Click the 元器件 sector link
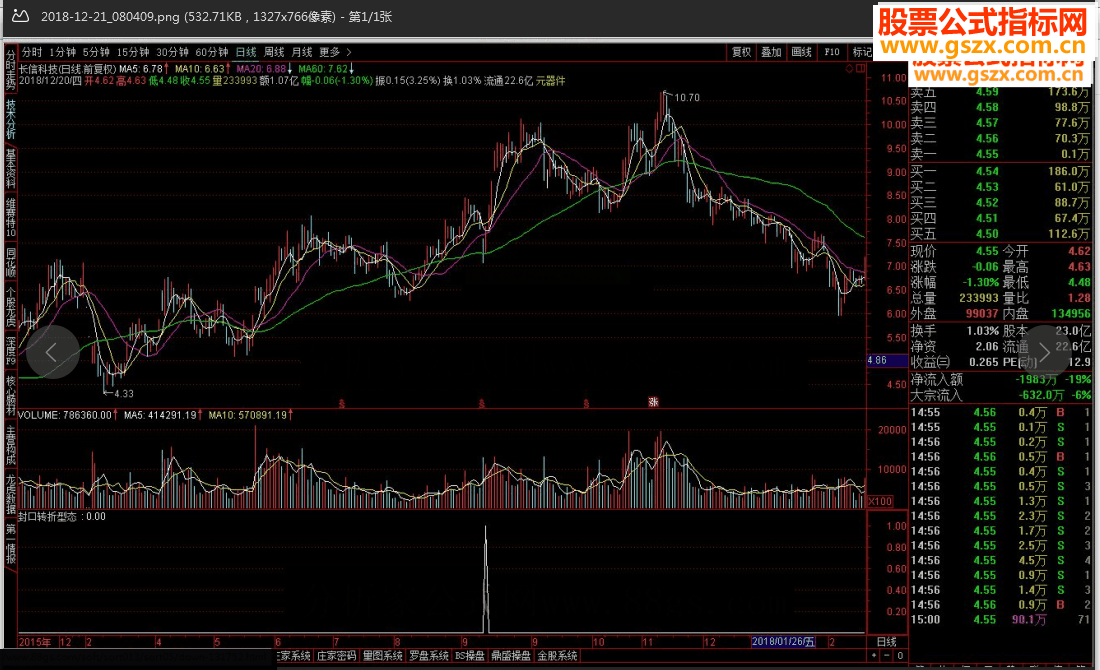Viewport: 1100px width, 670px height. (551, 81)
